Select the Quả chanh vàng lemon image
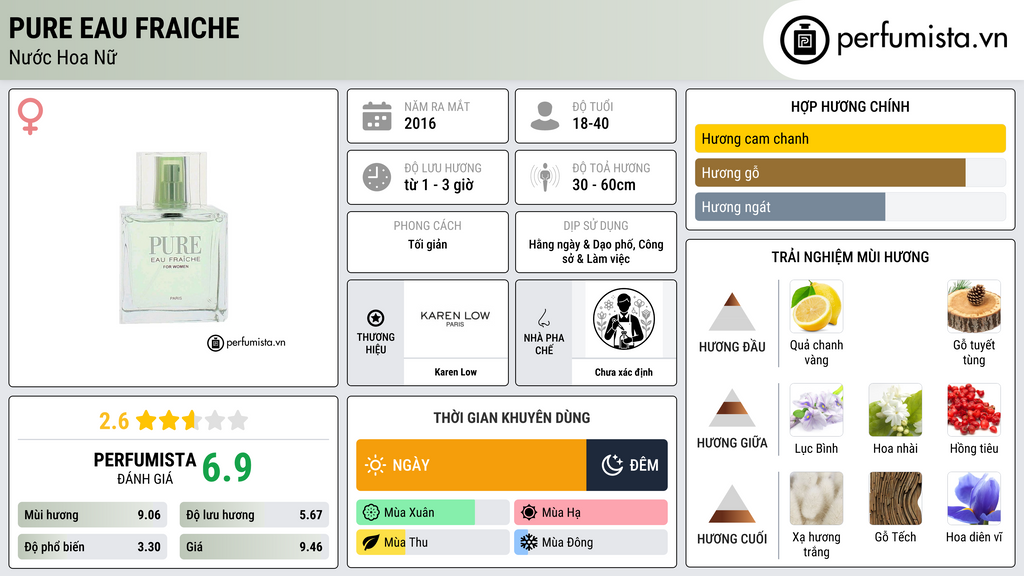Viewport: 1024px width, 576px height. tap(816, 306)
